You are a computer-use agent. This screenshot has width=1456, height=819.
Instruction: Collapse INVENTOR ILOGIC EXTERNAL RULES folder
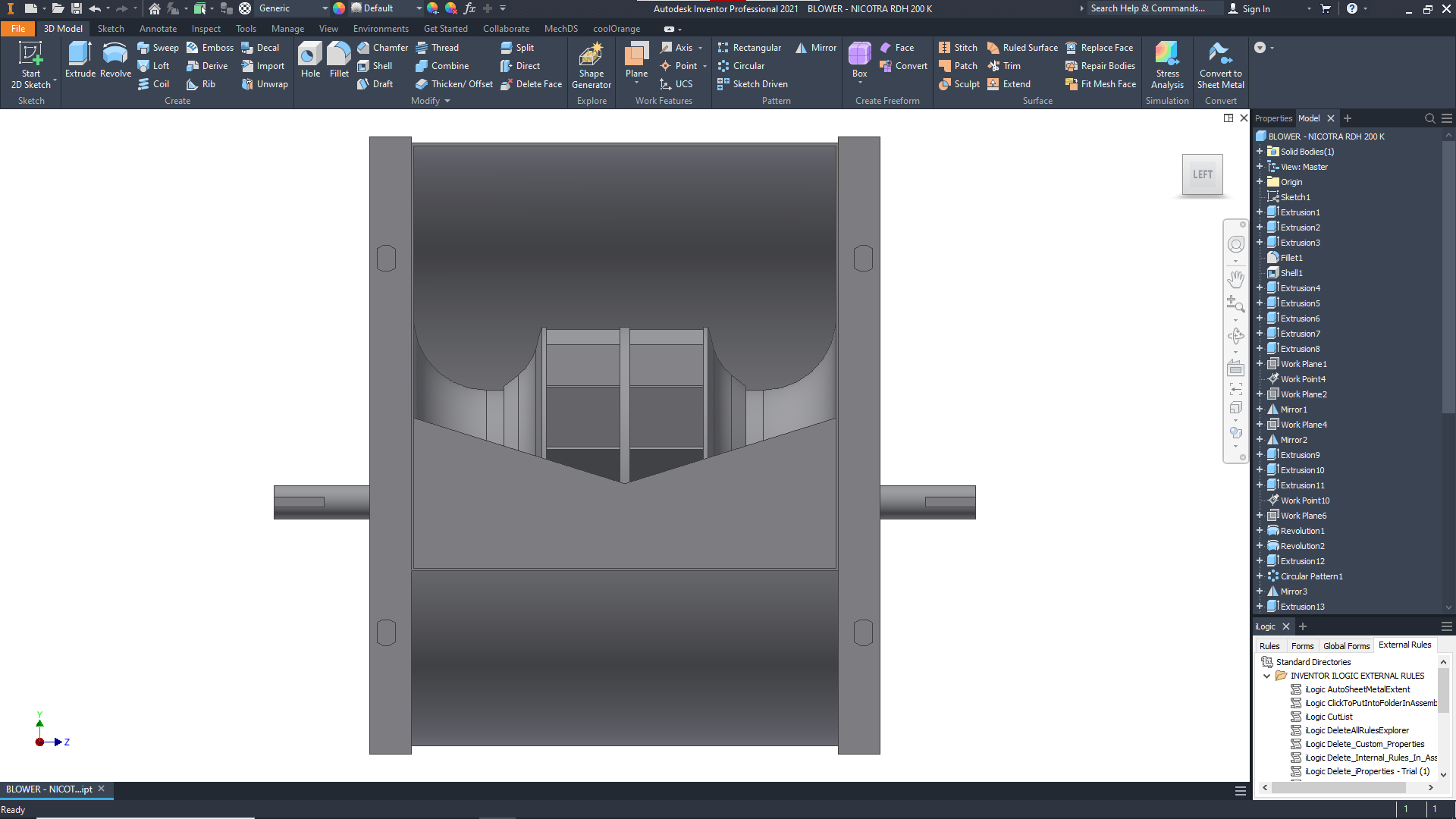coord(1266,676)
